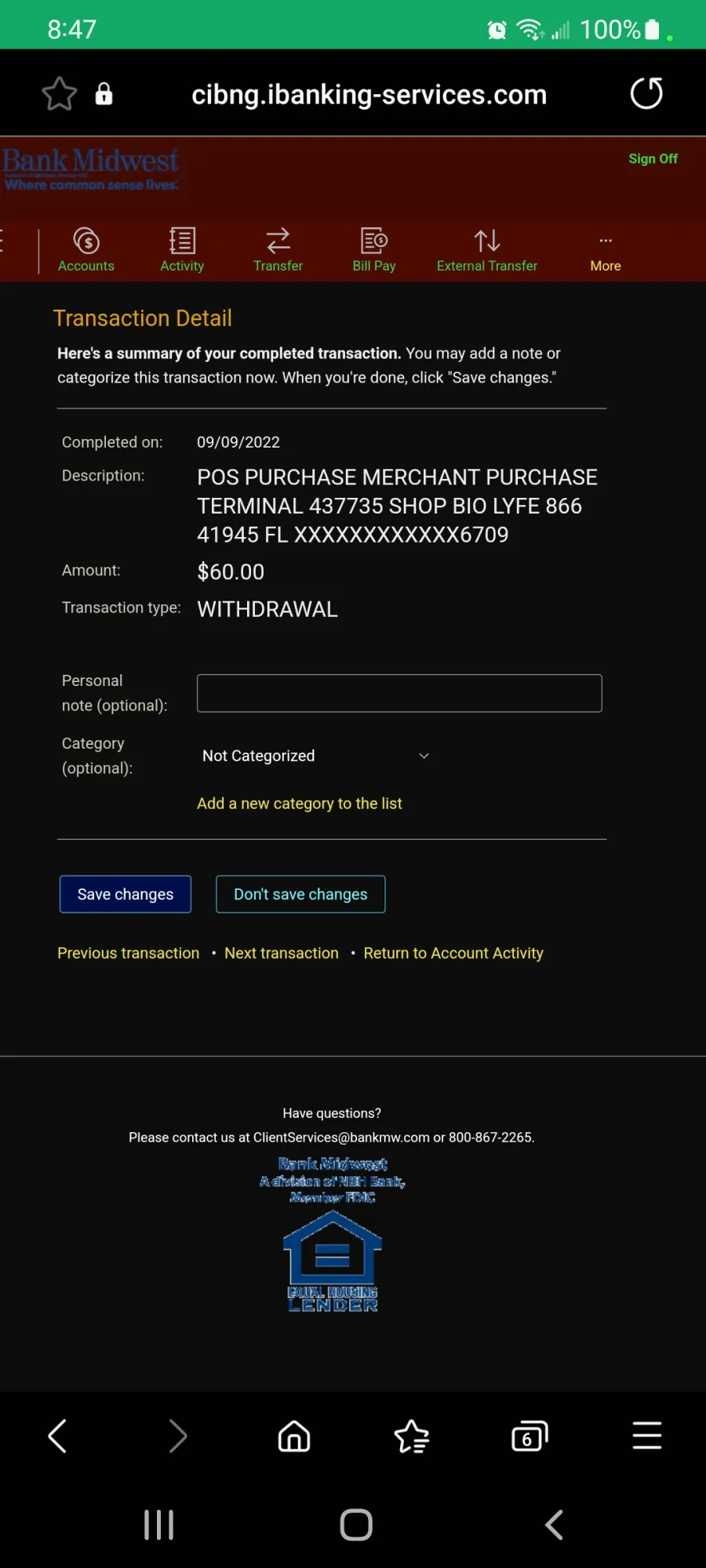Click the Don't save changes button
This screenshot has height=1568, width=706.
[300, 894]
